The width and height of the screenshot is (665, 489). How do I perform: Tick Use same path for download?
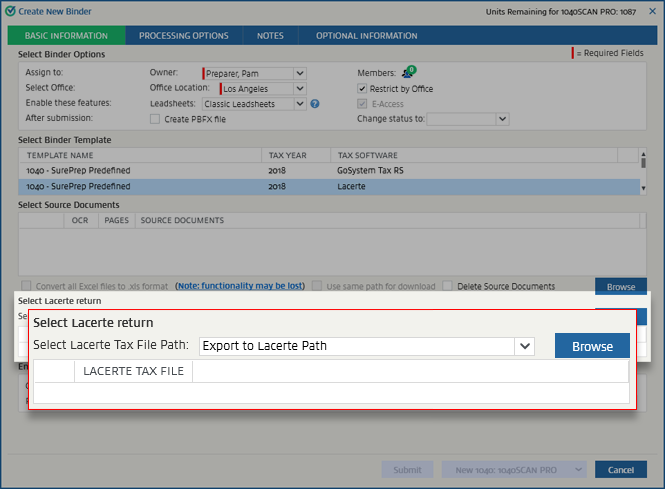click(317, 286)
